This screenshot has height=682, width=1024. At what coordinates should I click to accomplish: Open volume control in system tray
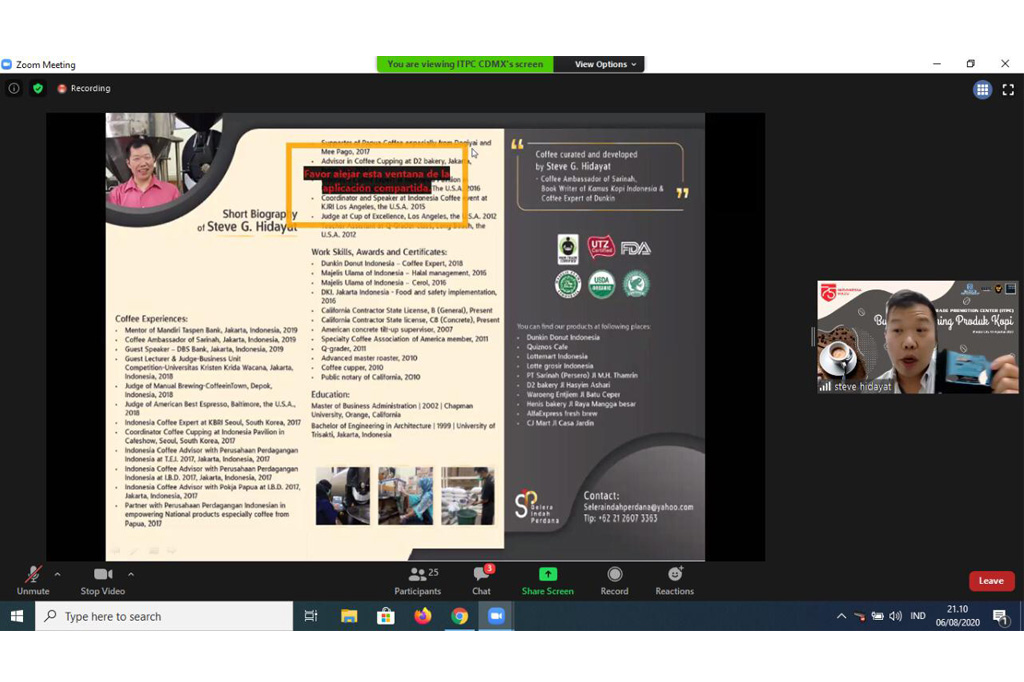coord(896,616)
